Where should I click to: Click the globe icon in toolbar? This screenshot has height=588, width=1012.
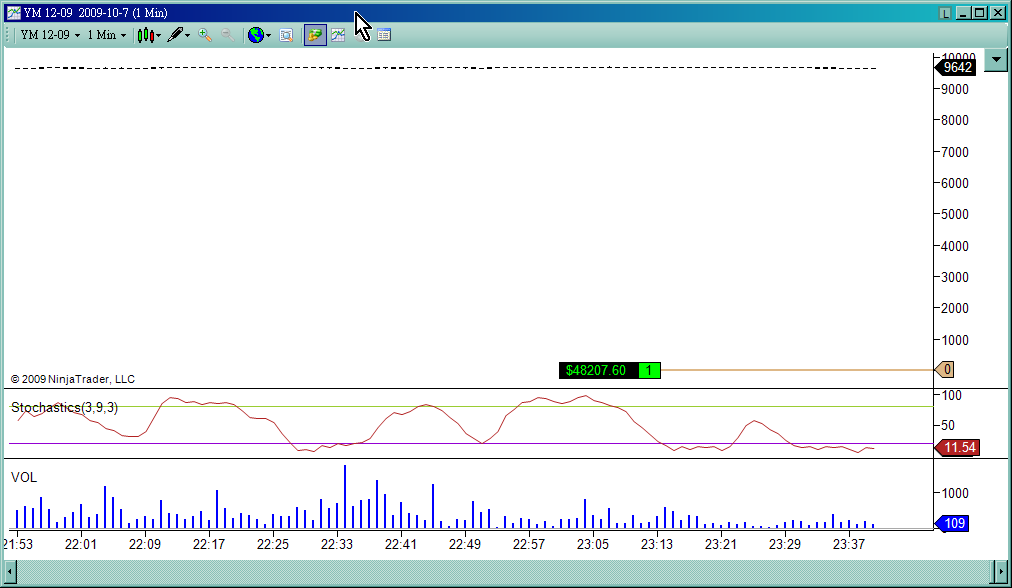pos(256,35)
